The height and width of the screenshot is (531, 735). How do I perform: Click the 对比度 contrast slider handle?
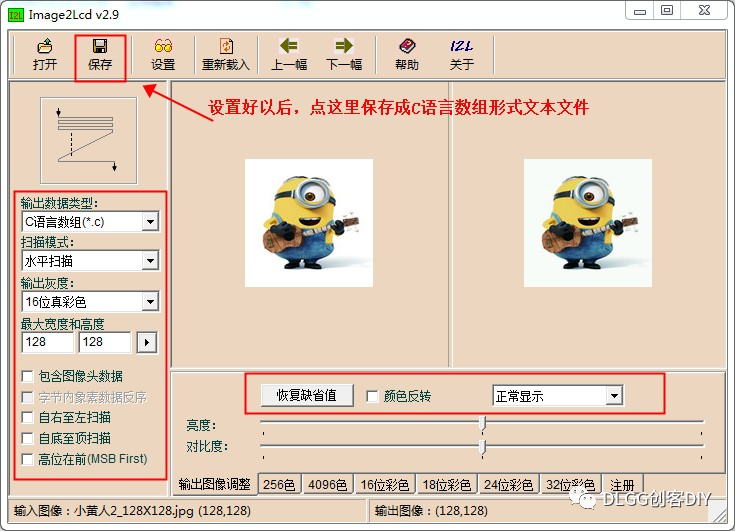coord(482,447)
